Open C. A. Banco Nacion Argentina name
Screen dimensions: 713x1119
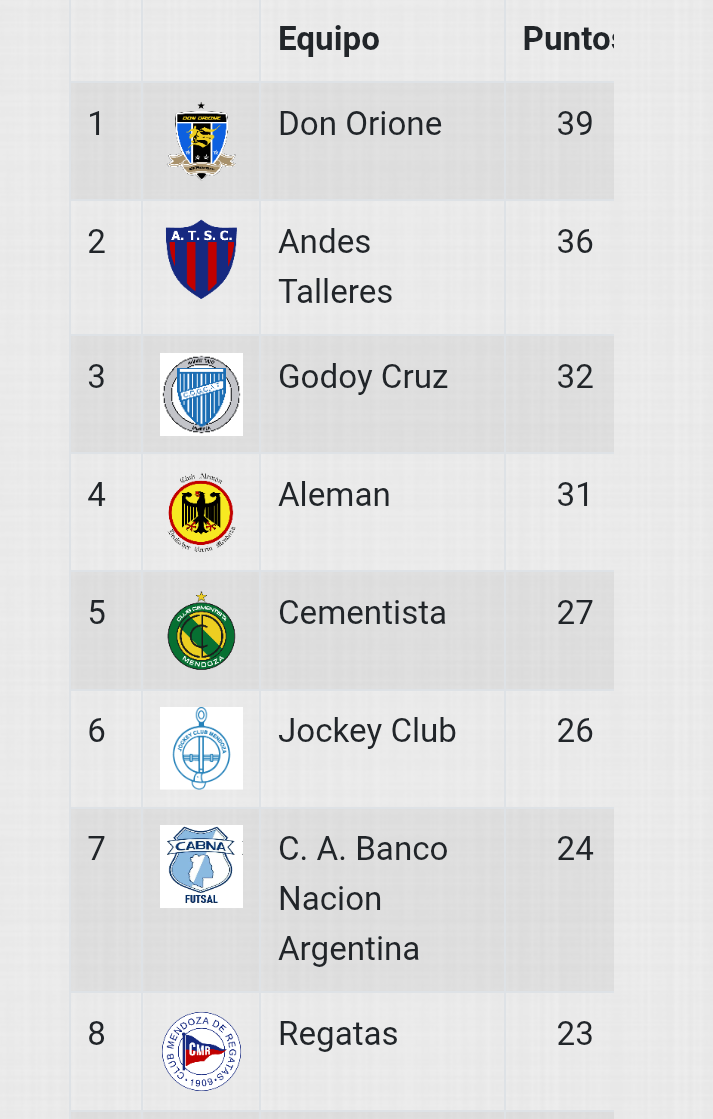[363, 898]
